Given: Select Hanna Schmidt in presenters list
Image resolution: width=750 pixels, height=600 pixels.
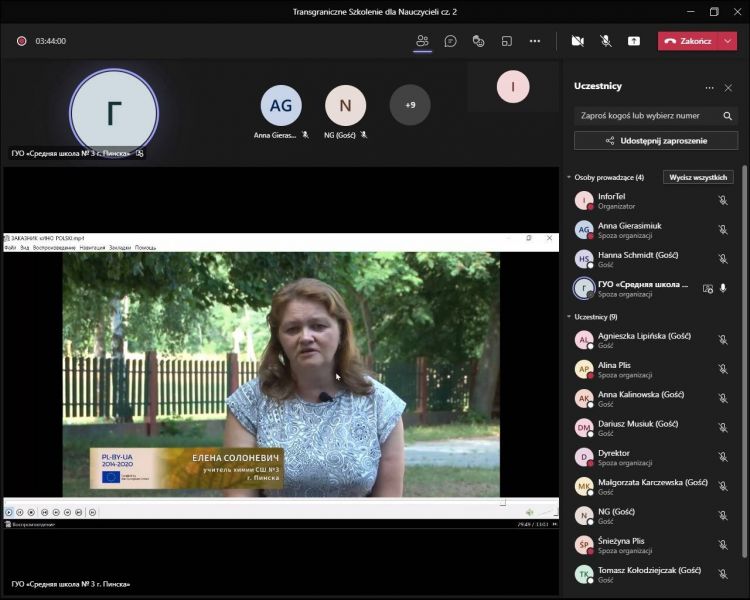Looking at the screenshot, I should [x=638, y=255].
